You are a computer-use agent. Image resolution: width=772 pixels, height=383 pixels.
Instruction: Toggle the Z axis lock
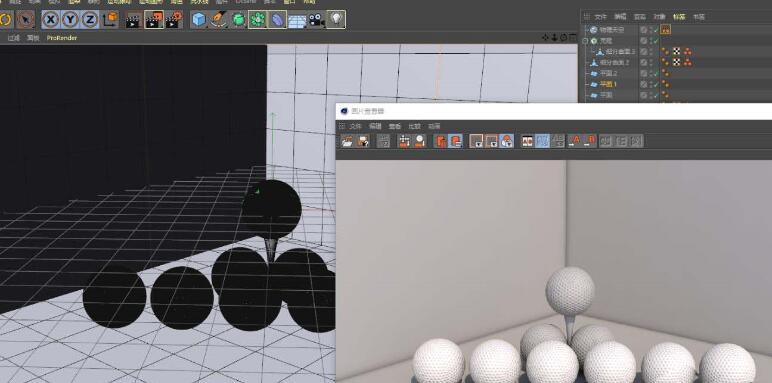pos(90,20)
